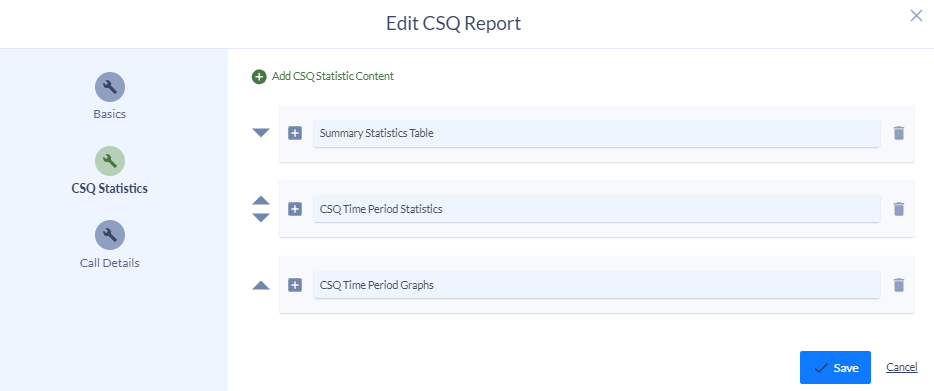This screenshot has height=391, width=934.
Task: Remove the CSQ Time Period Graphs row
Action: point(899,285)
